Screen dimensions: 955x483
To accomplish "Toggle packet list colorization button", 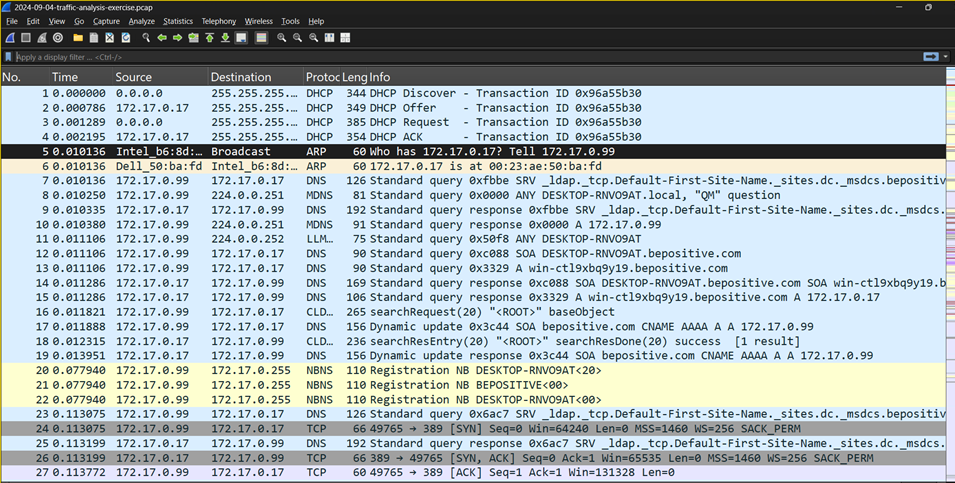I will [x=261, y=38].
